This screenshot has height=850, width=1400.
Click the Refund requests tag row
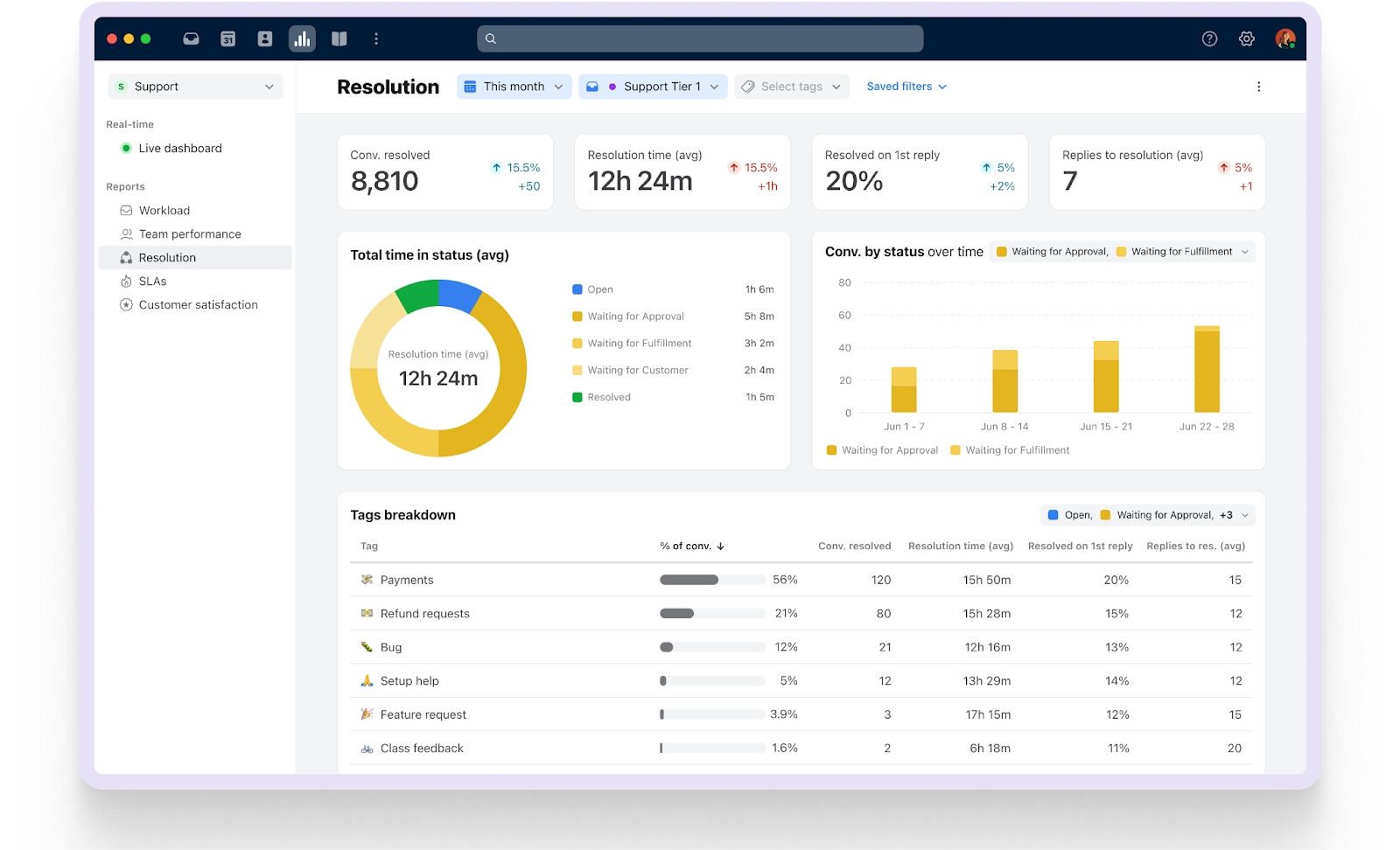[x=801, y=614]
